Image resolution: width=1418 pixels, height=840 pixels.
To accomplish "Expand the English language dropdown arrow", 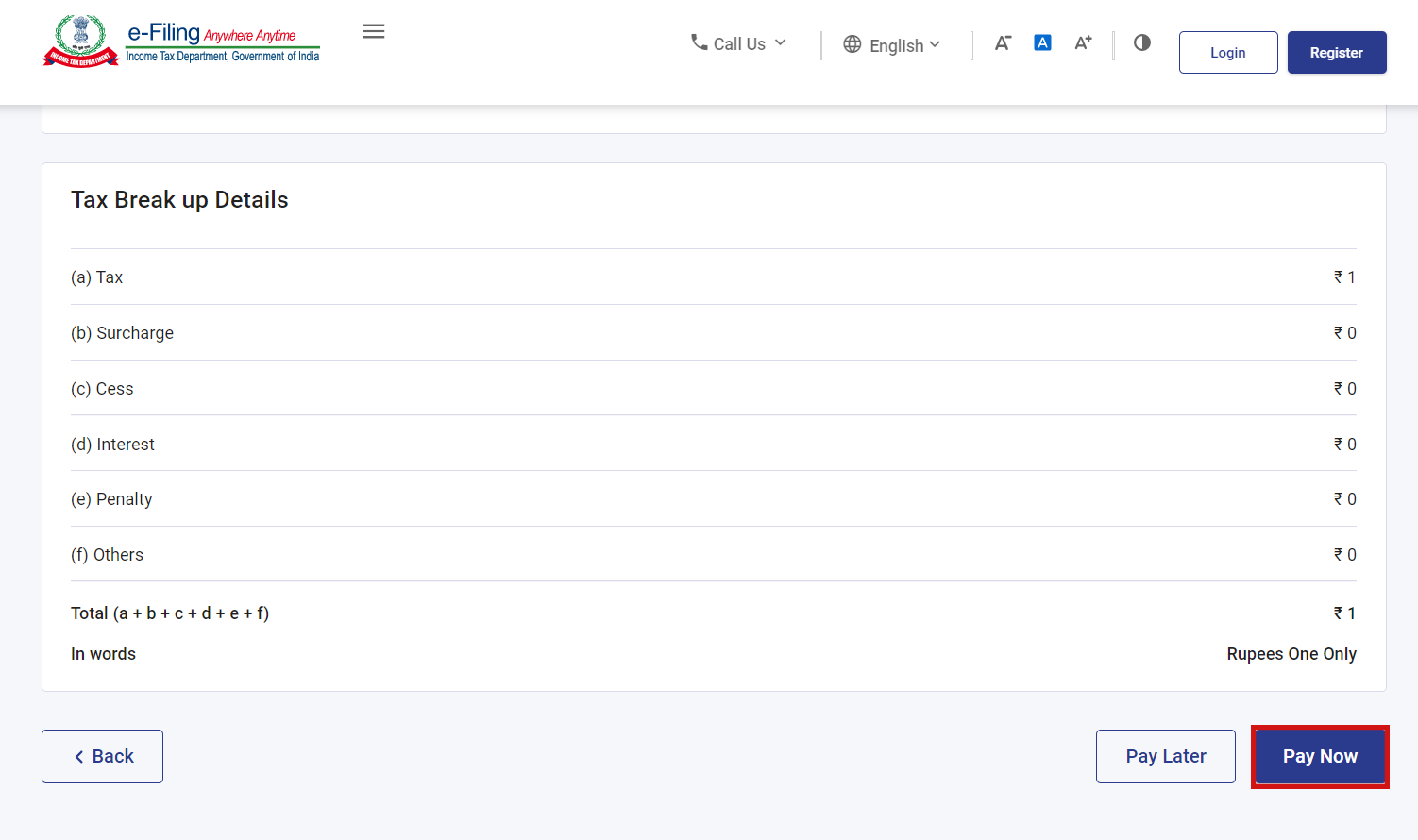I will pos(935,44).
